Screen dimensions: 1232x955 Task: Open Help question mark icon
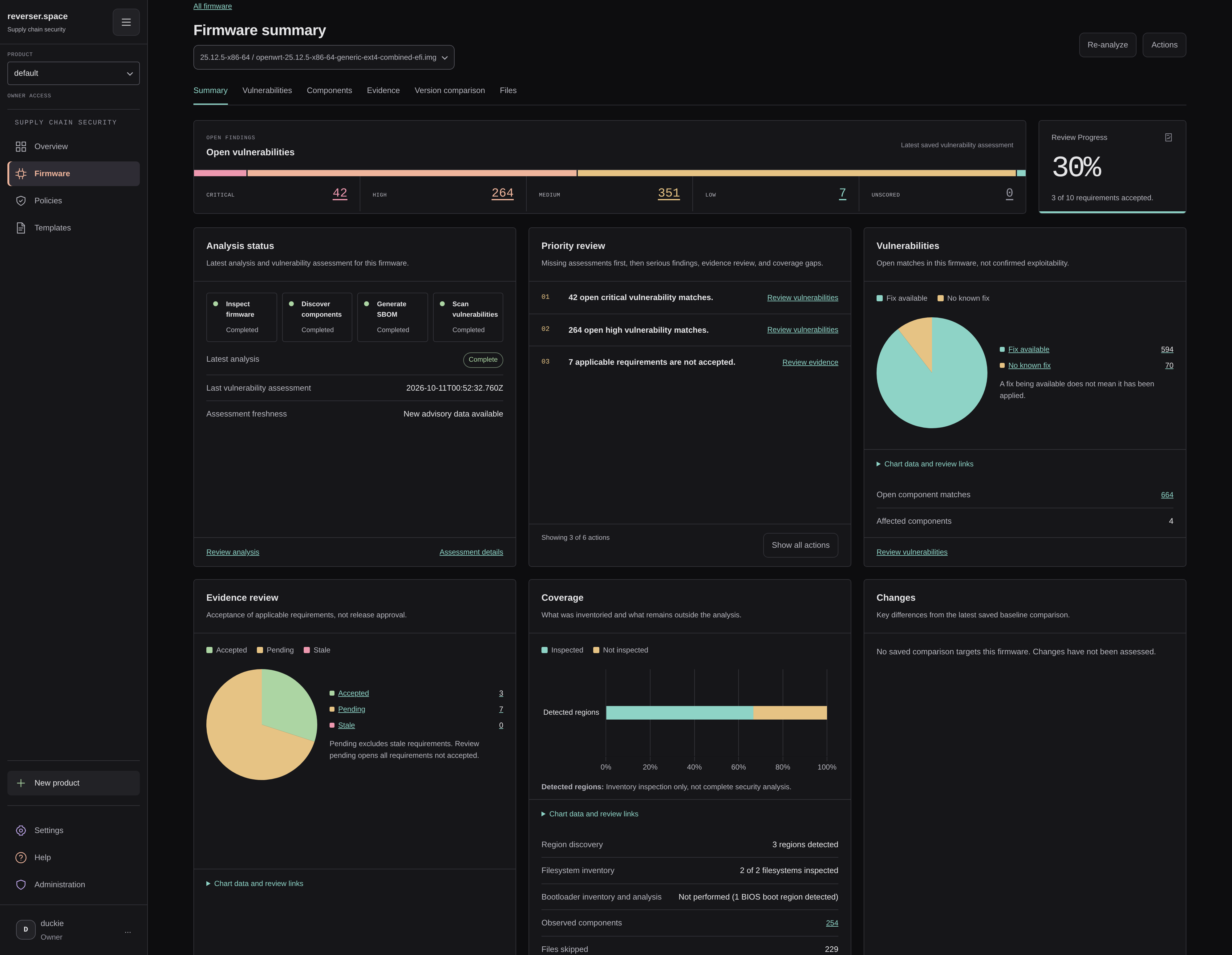(21, 857)
